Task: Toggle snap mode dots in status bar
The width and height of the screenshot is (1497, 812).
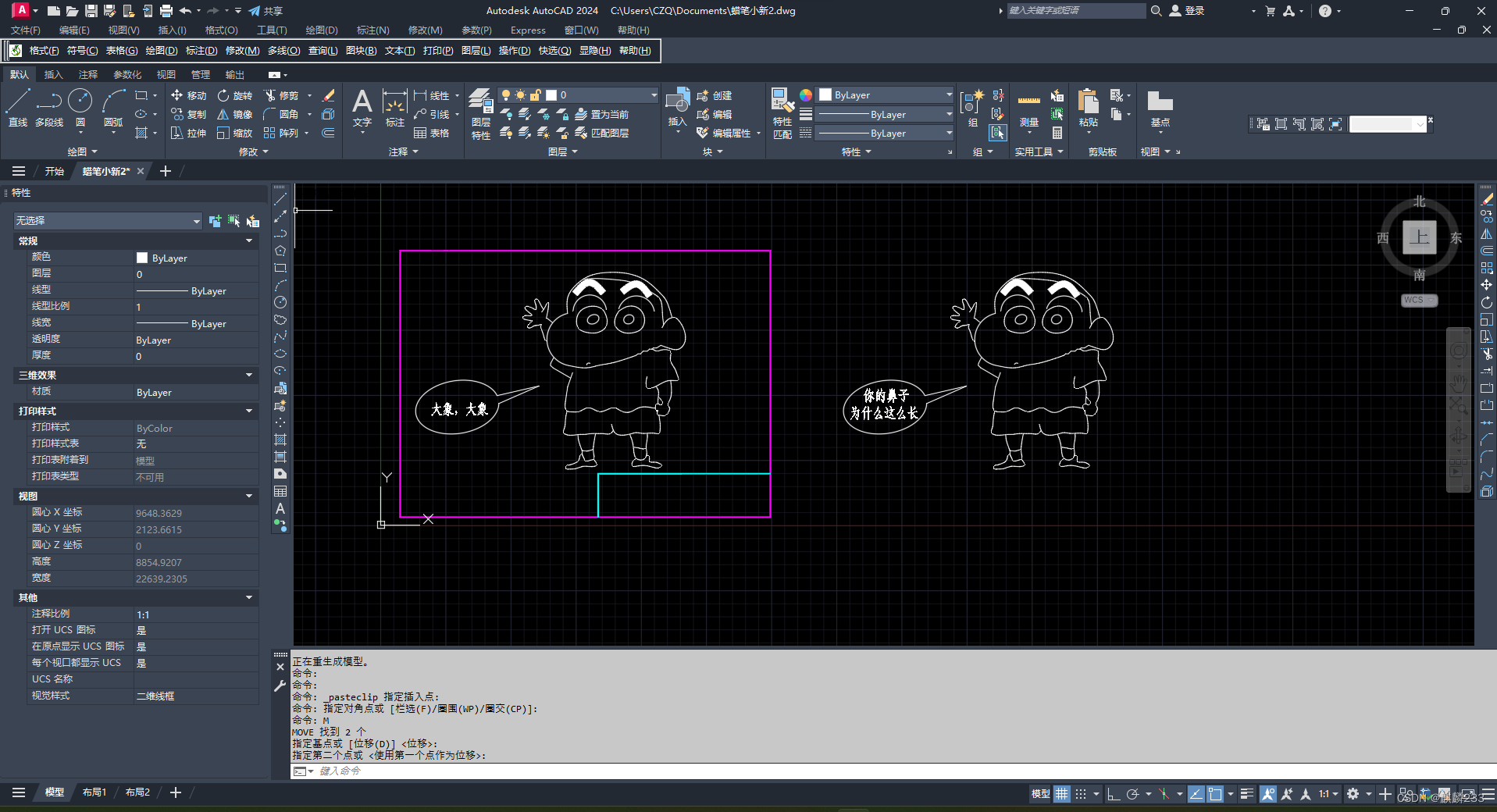Action: (x=1081, y=794)
